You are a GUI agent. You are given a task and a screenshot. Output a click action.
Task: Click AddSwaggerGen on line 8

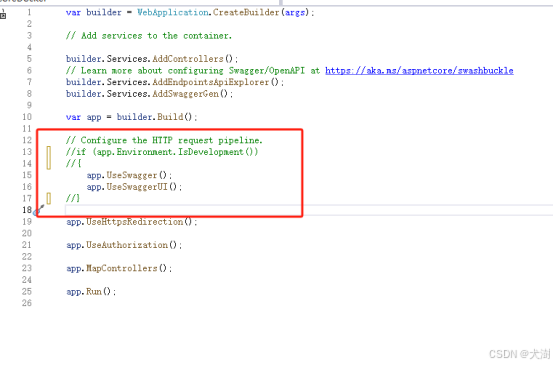tap(185, 94)
